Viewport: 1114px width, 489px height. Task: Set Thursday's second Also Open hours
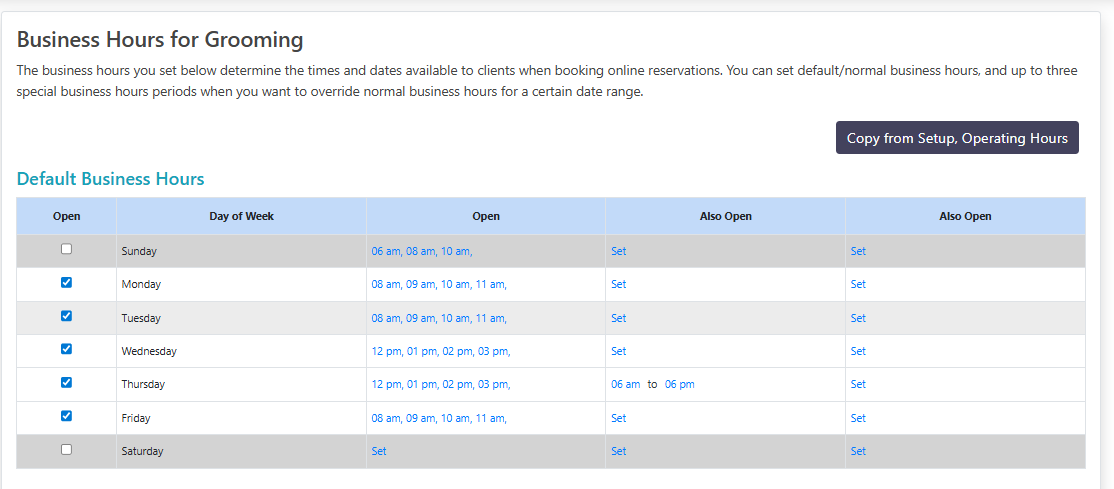[x=858, y=384]
